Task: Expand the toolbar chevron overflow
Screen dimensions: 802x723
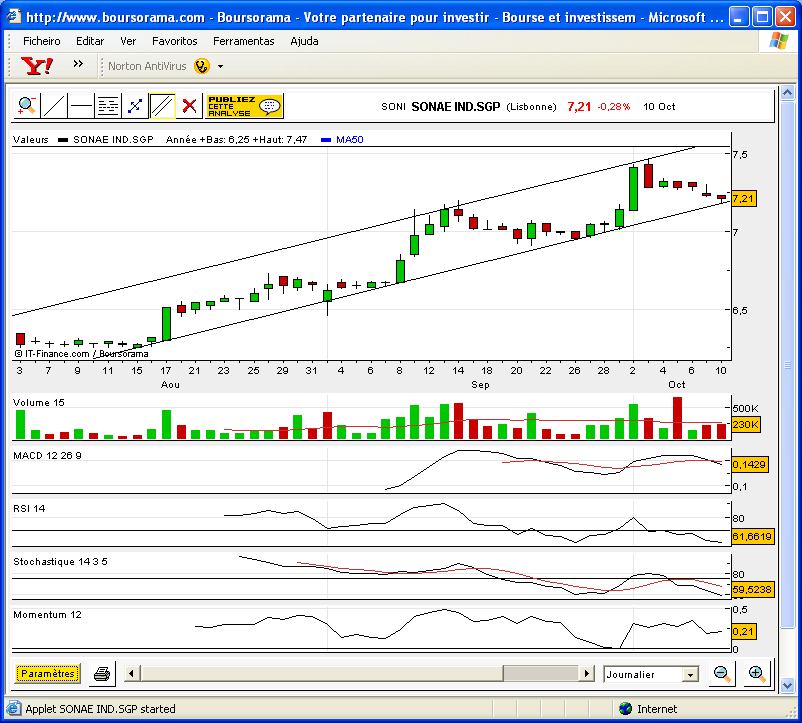Action: coord(78,64)
